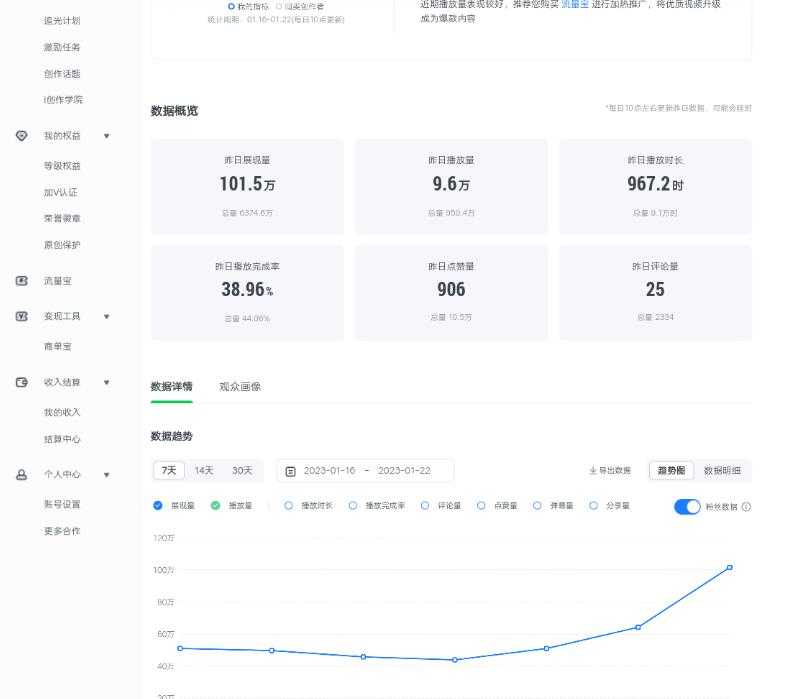Screen dimensions: 795x699
Task: Collapse the 变现工具 section arrow
Action: (106, 316)
